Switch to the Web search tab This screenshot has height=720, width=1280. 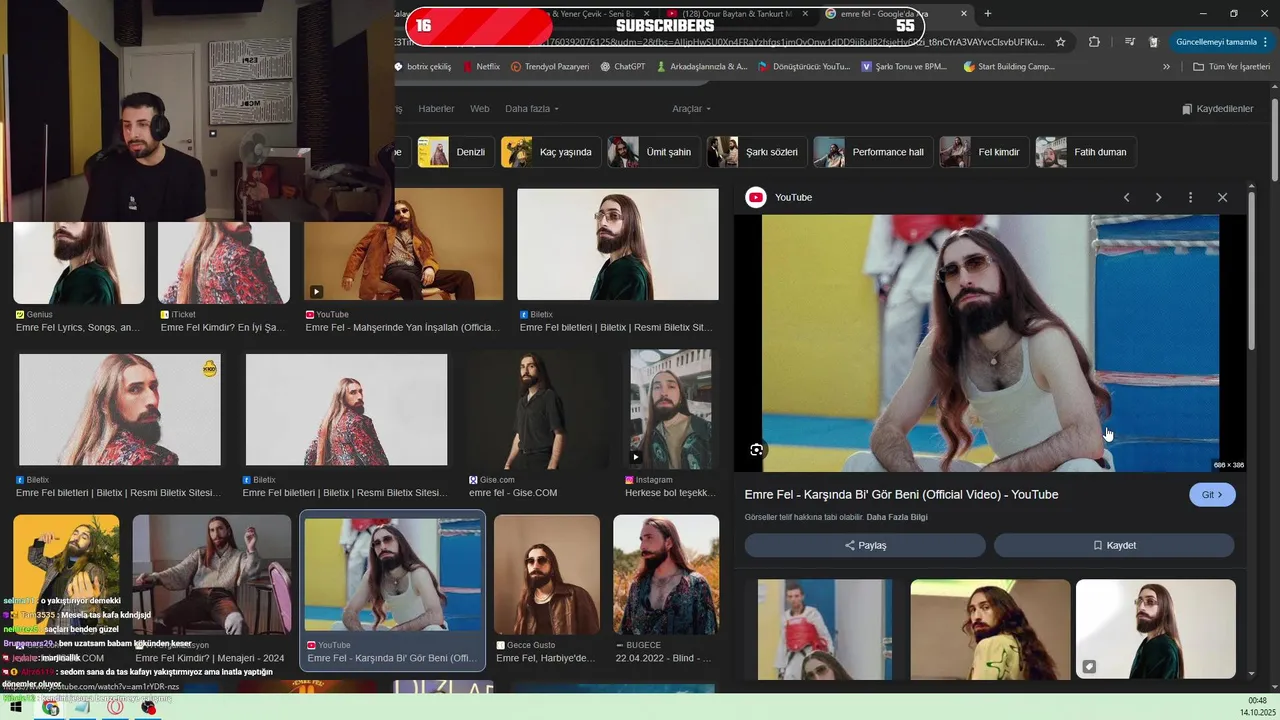(x=480, y=109)
